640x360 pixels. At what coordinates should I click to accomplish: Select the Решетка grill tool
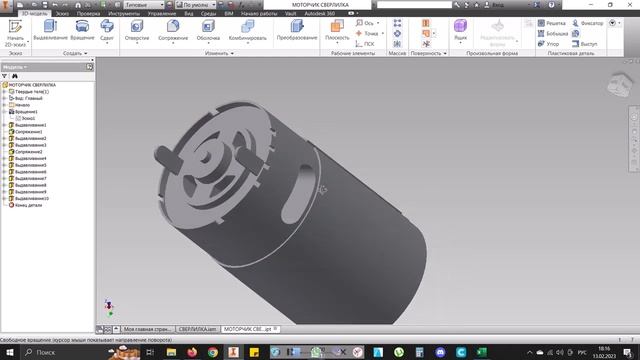551,23
